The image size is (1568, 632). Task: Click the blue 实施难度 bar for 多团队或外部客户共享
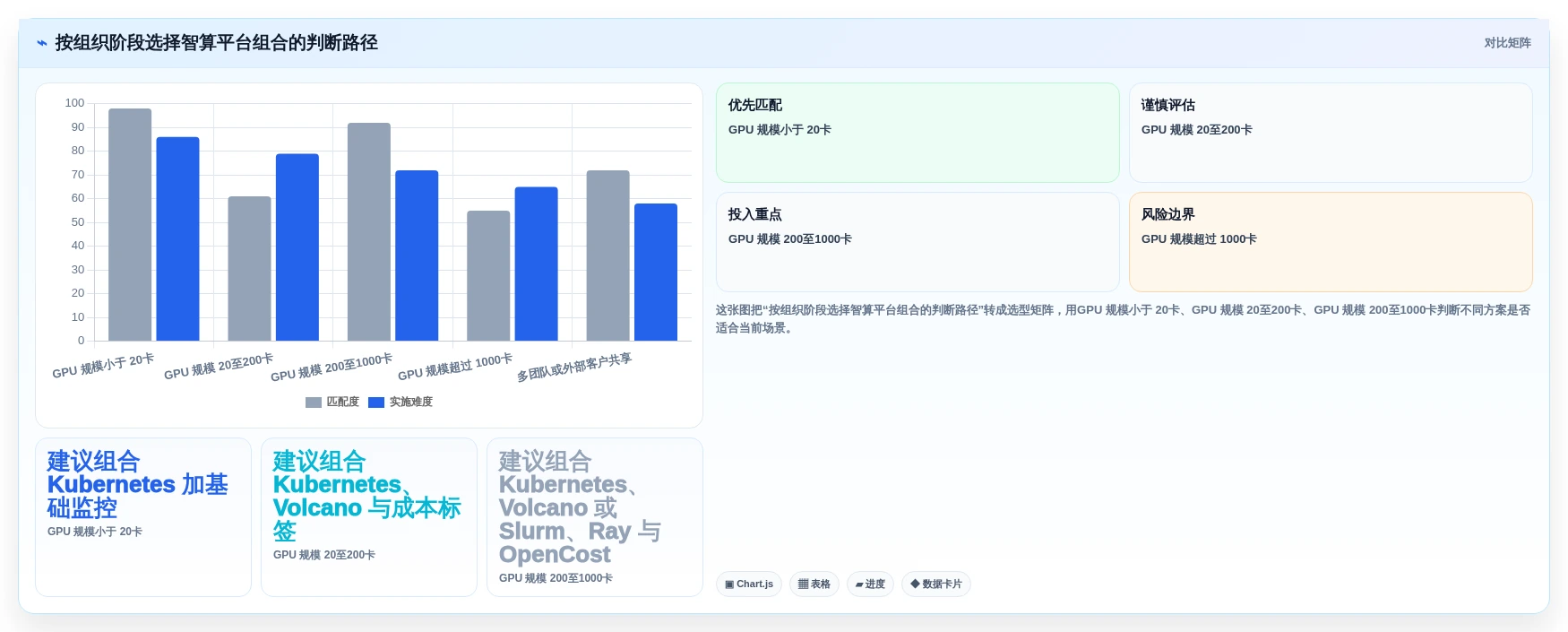click(x=656, y=273)
